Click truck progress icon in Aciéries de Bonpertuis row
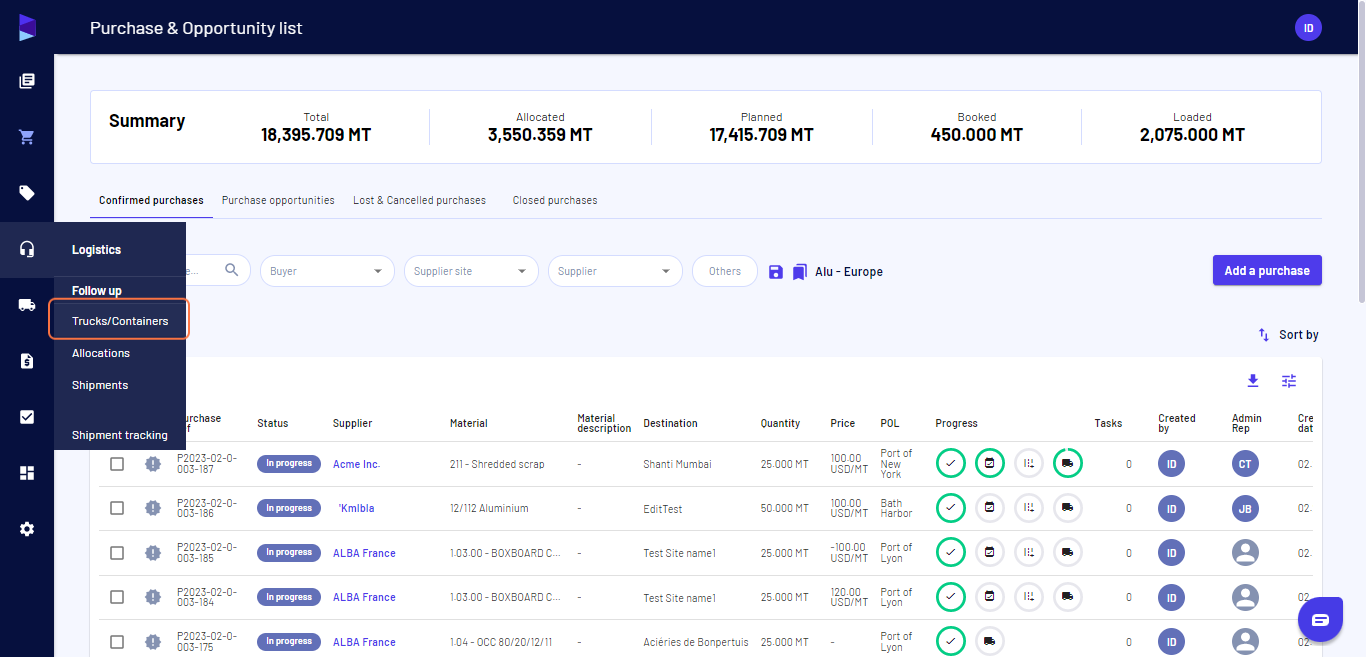Image resolution: width=1366 pixels, height=657 pixels. 990,641
